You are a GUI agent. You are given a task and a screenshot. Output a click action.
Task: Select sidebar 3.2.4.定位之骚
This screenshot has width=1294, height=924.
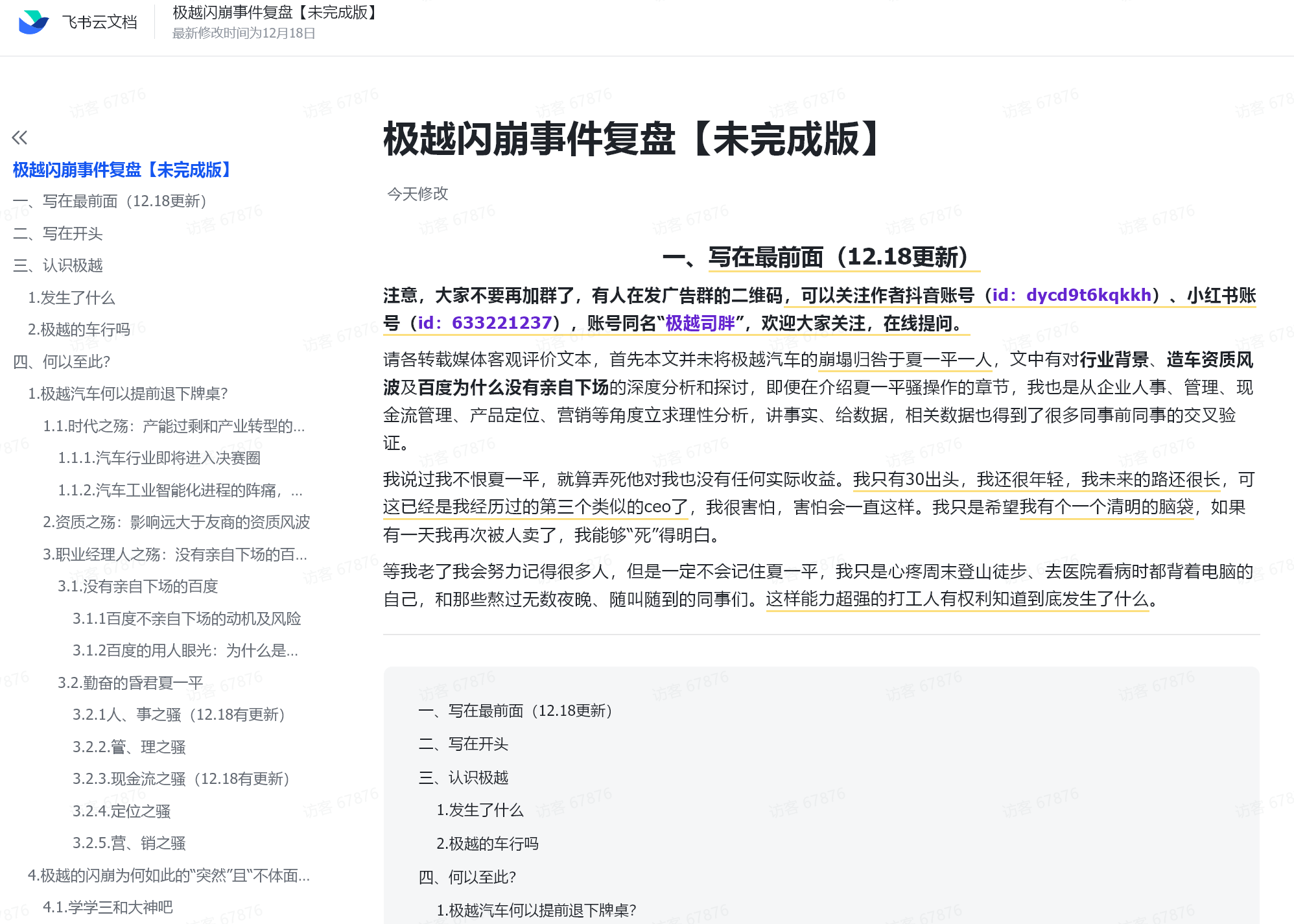pyautogui.click(x=122, y=811)
